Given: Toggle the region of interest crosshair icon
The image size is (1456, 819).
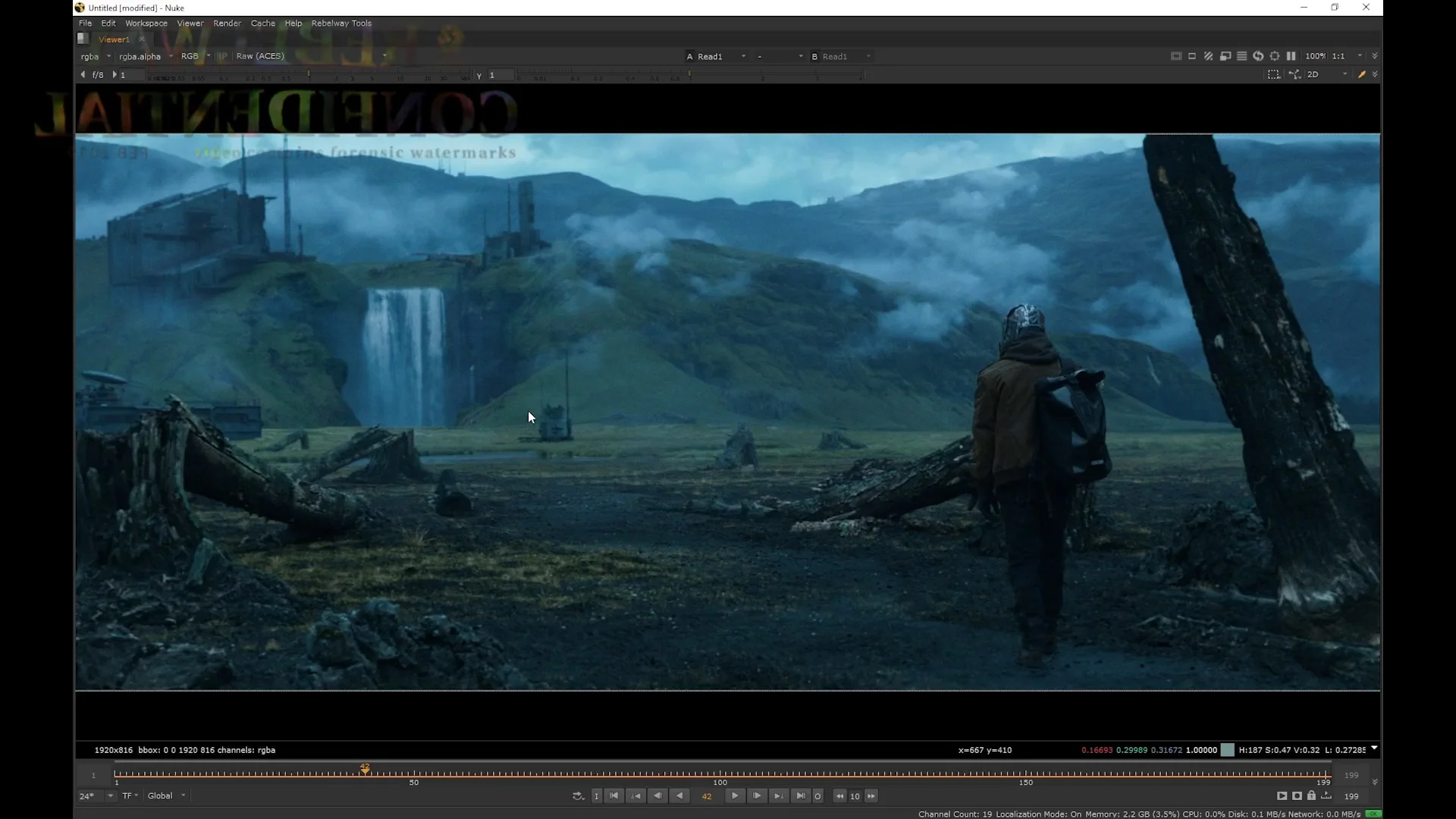Looking at the screenshot, I should pos(1275,56).
